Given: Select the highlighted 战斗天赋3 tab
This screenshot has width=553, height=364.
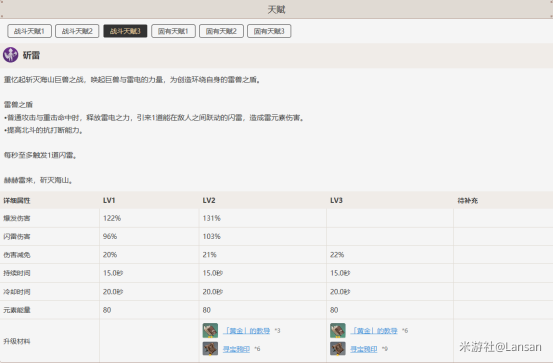Looking at the screenshot, I should click(125, 31).
